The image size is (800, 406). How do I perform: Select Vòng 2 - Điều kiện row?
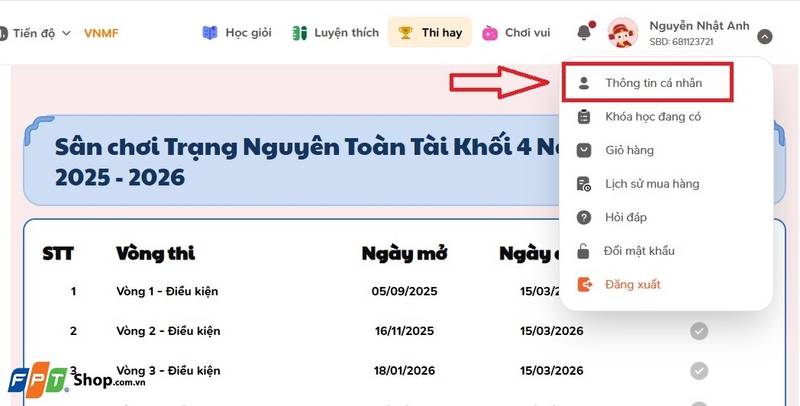[x=168, y=331]
